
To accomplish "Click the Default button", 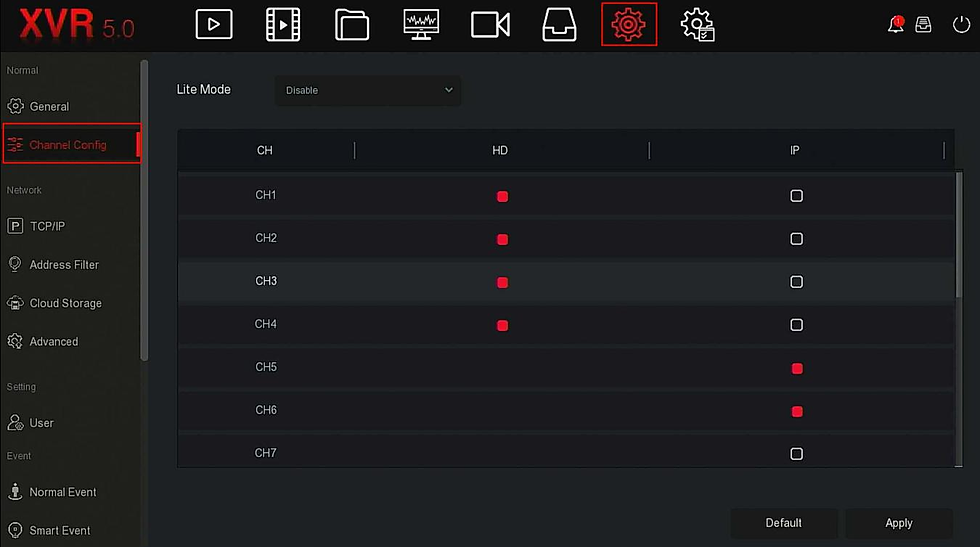I will (784, 523).
